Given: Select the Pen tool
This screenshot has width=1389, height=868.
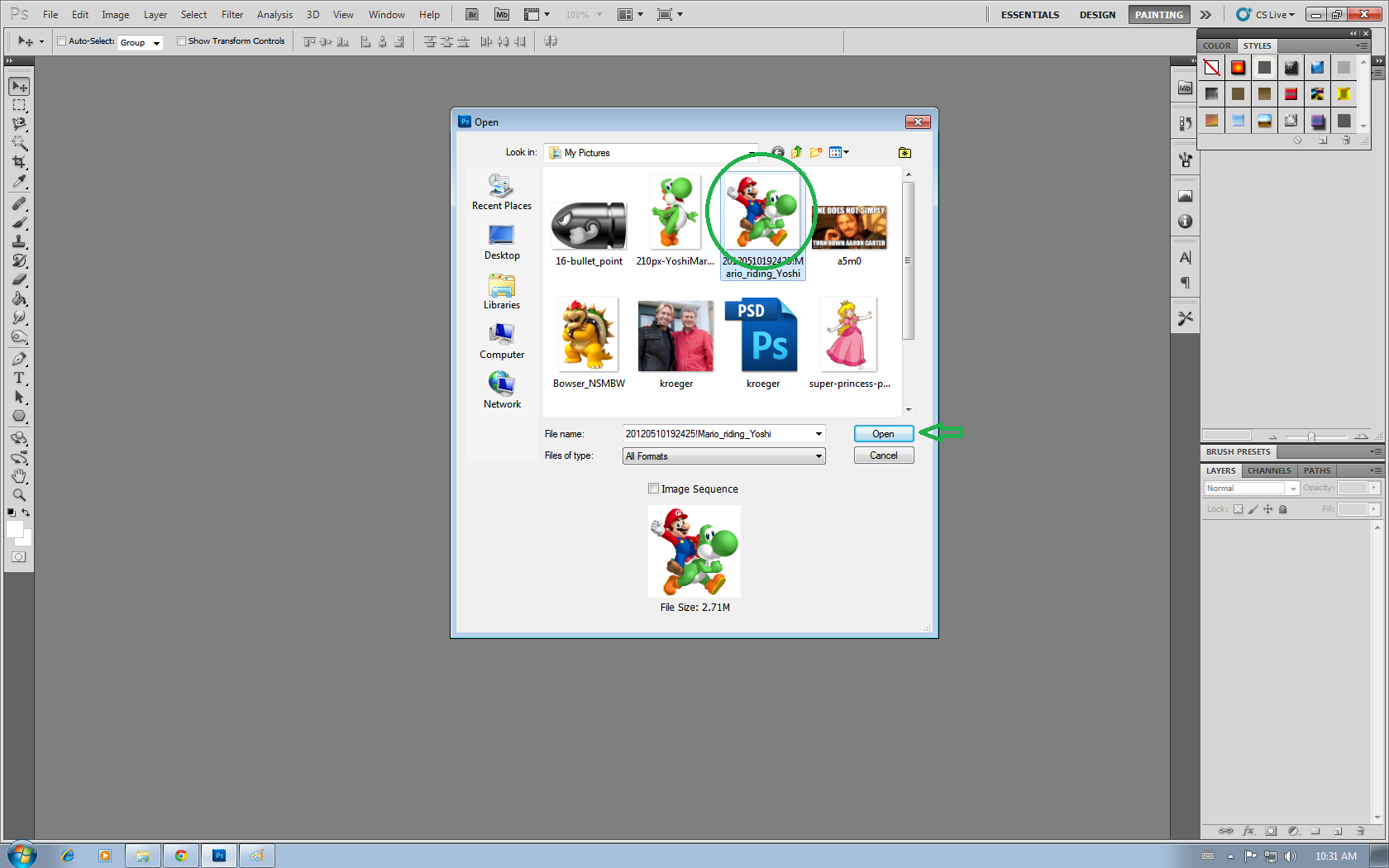Looking at the screenshot, I should coord(19,359).
